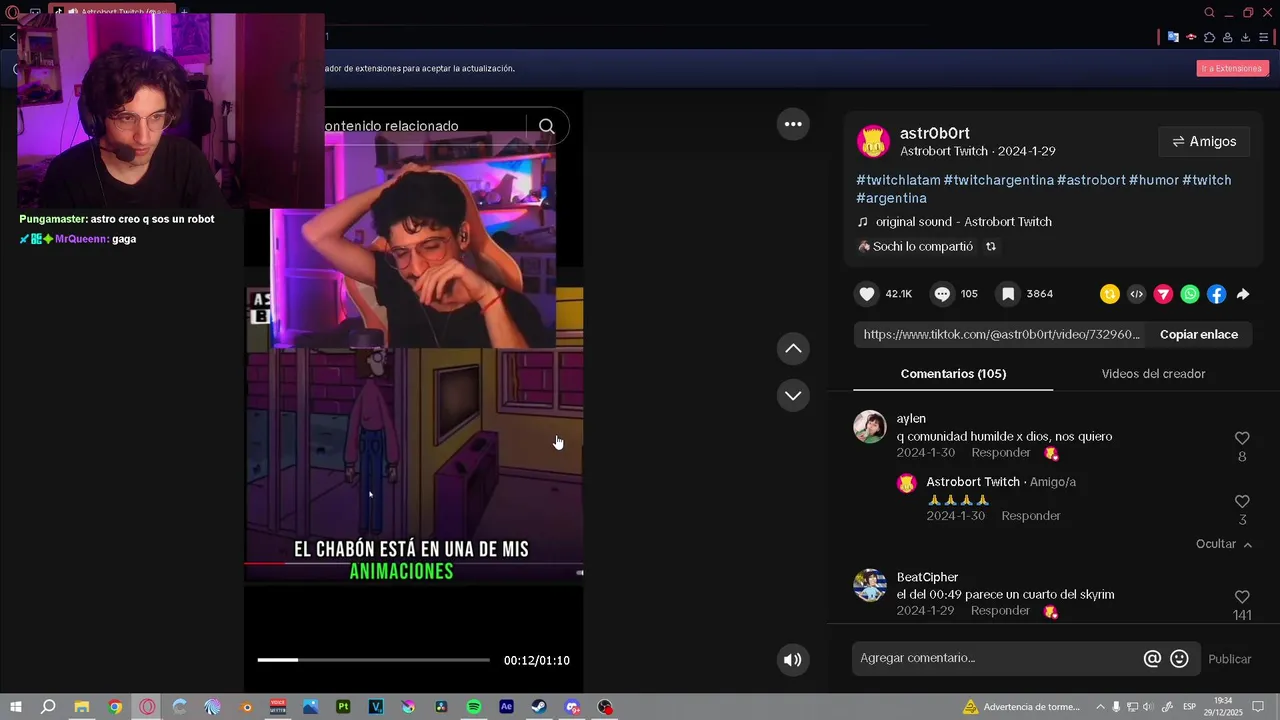Open browser extensions puzzle icon
The height and width of the screenshot is (720, 1280).
(x=1209, y=37)
